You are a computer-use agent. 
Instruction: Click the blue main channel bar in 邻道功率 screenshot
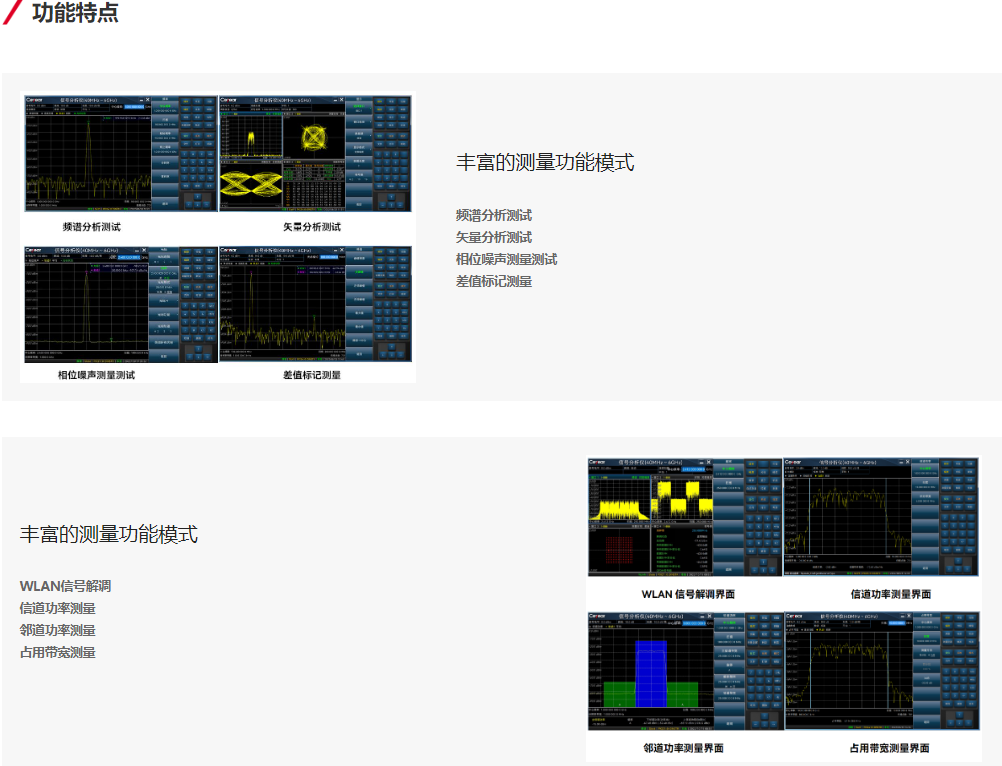(x=651, y=673)
